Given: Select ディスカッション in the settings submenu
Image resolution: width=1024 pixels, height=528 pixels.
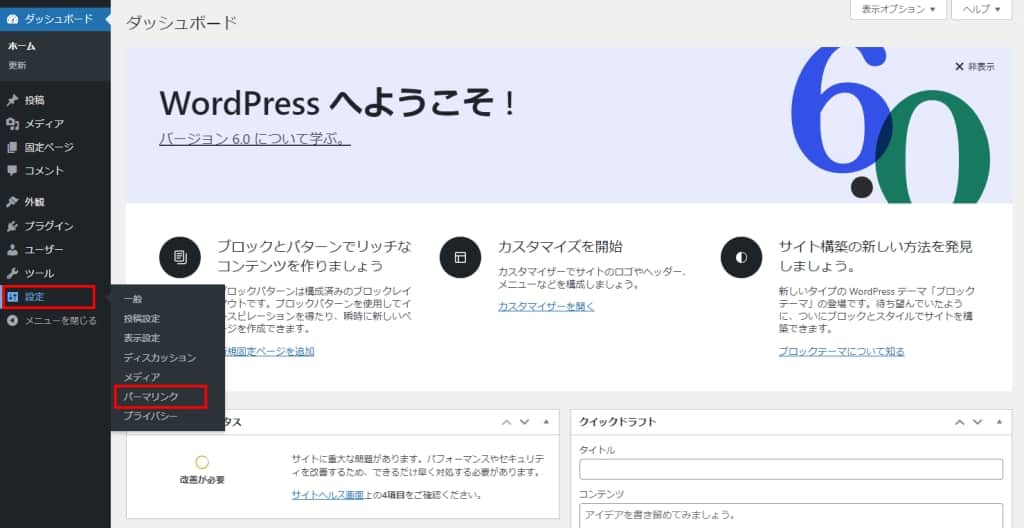Looking at the screenshot, I should (159, 357).
